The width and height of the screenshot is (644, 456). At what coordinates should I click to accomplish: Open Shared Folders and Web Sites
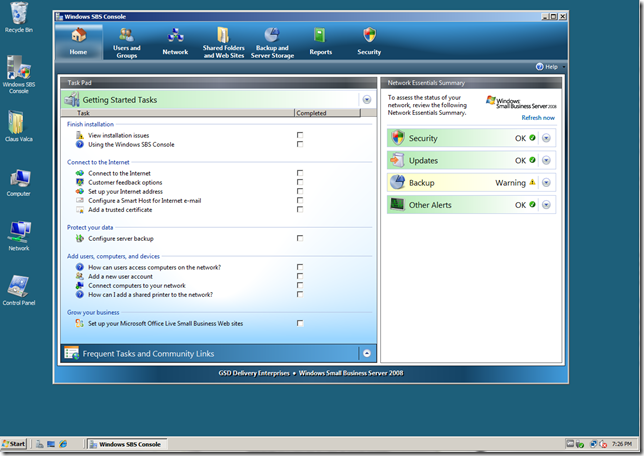tap(223, 41)
